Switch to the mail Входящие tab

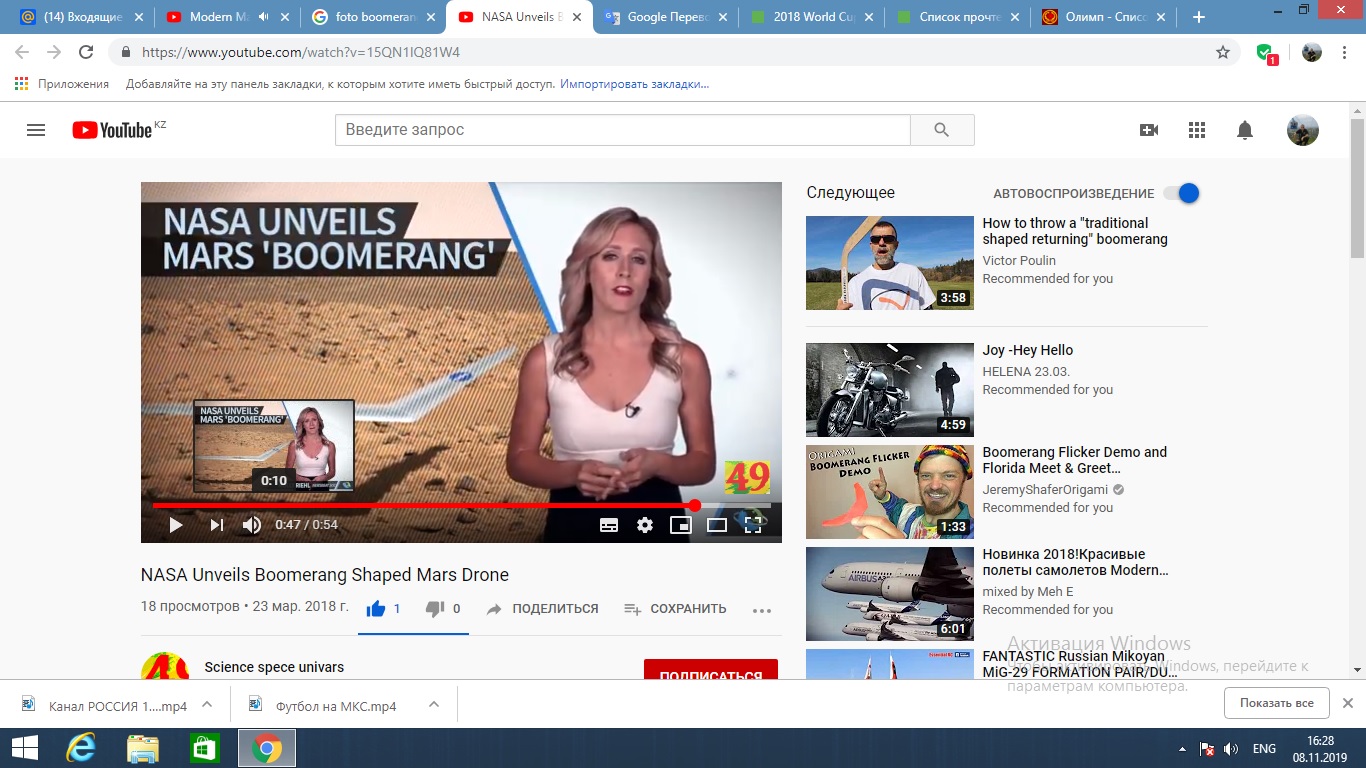click(80, 17)
